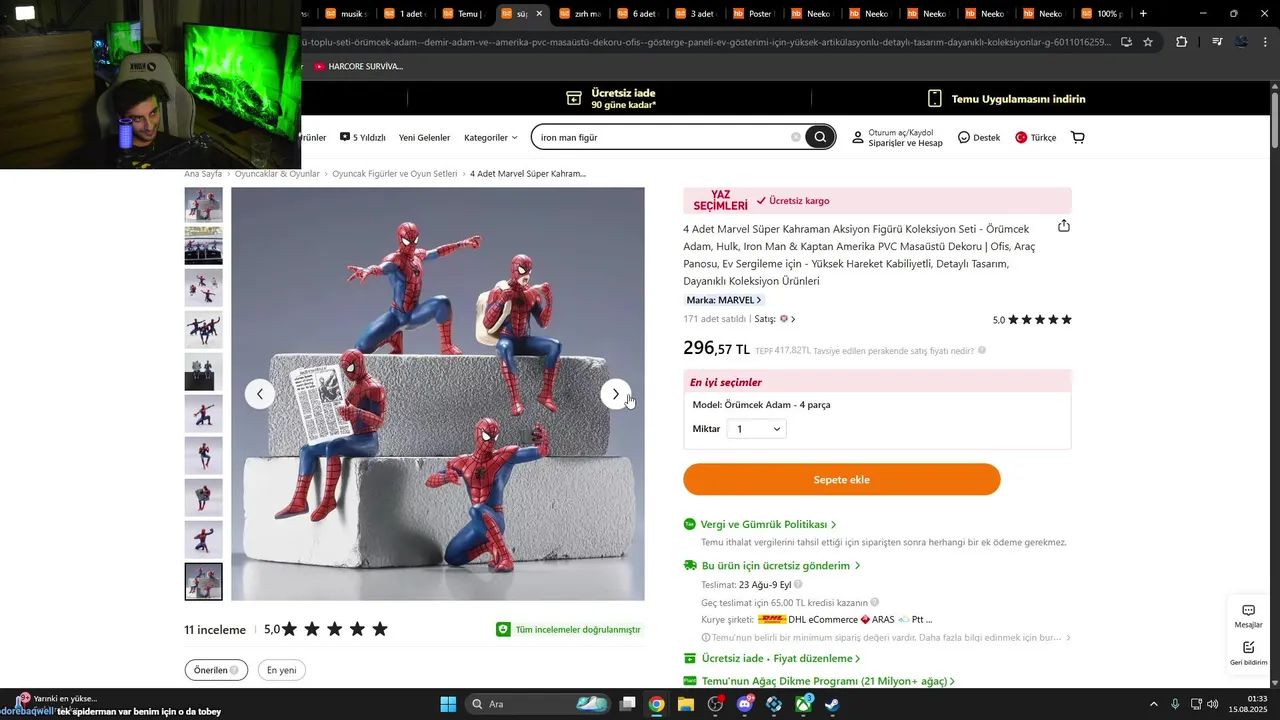Click the 11 inceleme review count
The image size is (1280, 720).
click(x=215, y=630)
